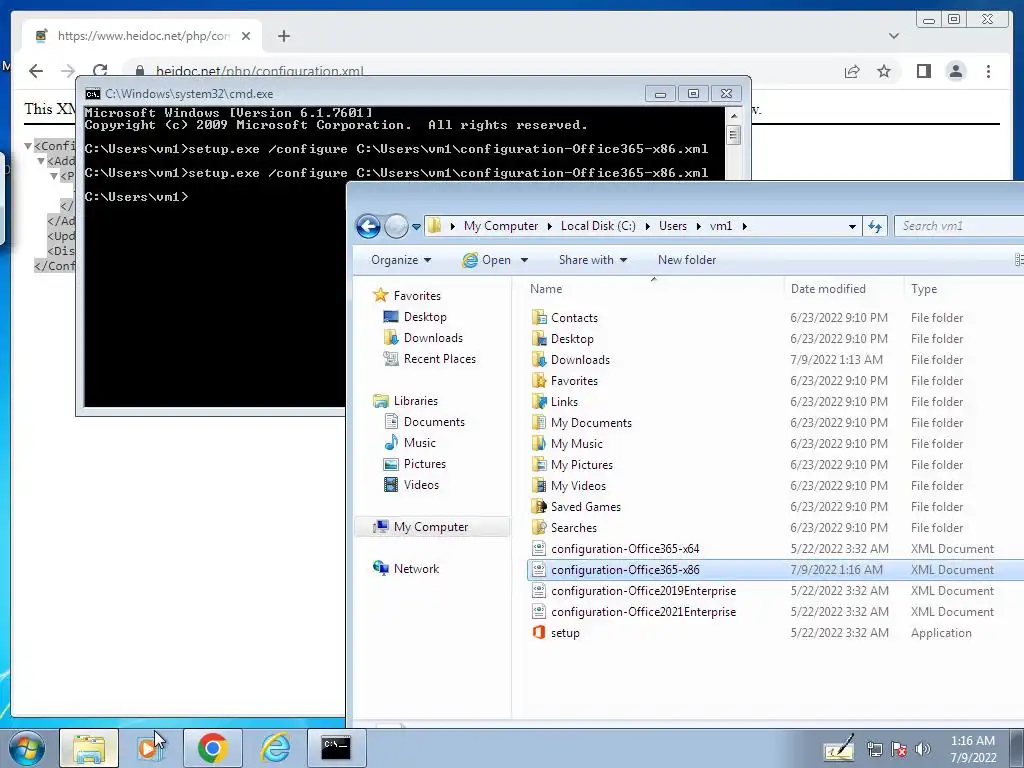The width and height of the screenshot is (1024, 768).
Task: Open Chrome tab search dropdown chevron
Action: pyautogui.click(x=893, y=36)
